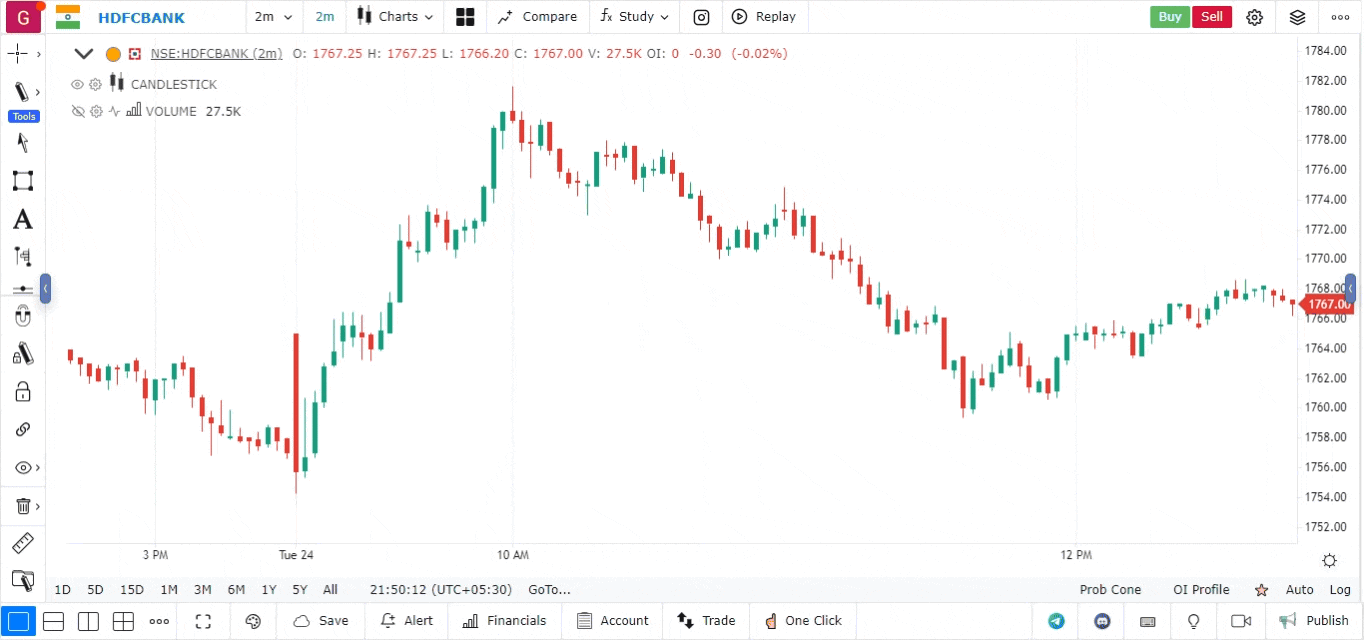
Task: Show the VOLUME indicator via eye icon
Action: click(x=78, y=112)
